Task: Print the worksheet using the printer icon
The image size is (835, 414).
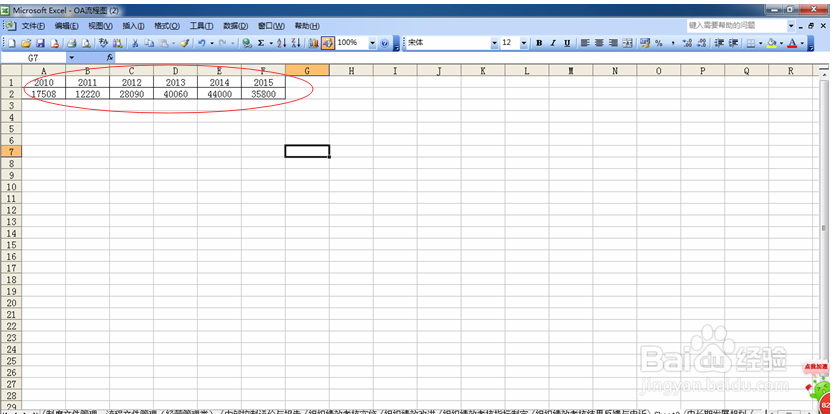Action: (x=72, y=43)
